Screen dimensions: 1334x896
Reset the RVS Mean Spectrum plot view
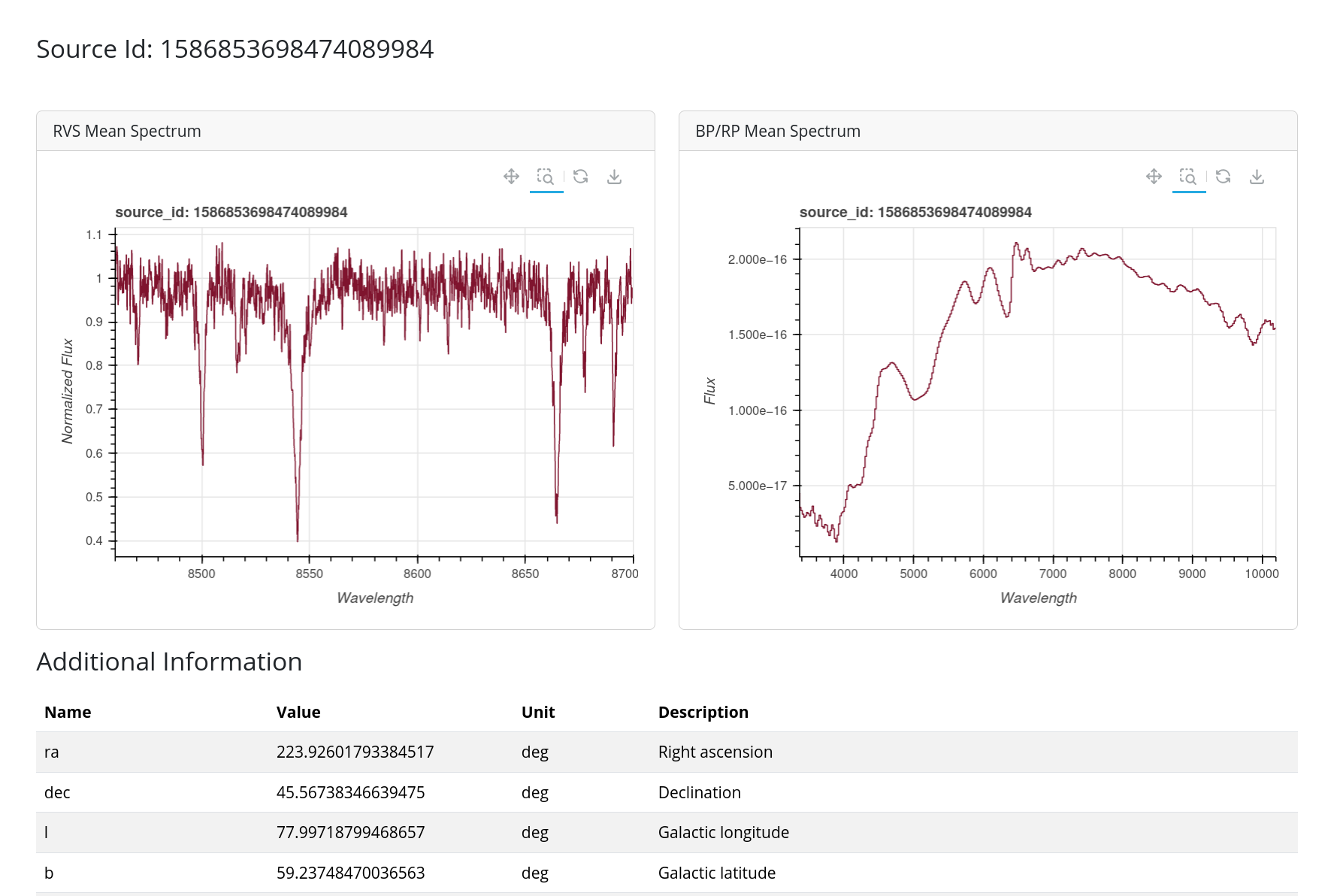point(580,177)
